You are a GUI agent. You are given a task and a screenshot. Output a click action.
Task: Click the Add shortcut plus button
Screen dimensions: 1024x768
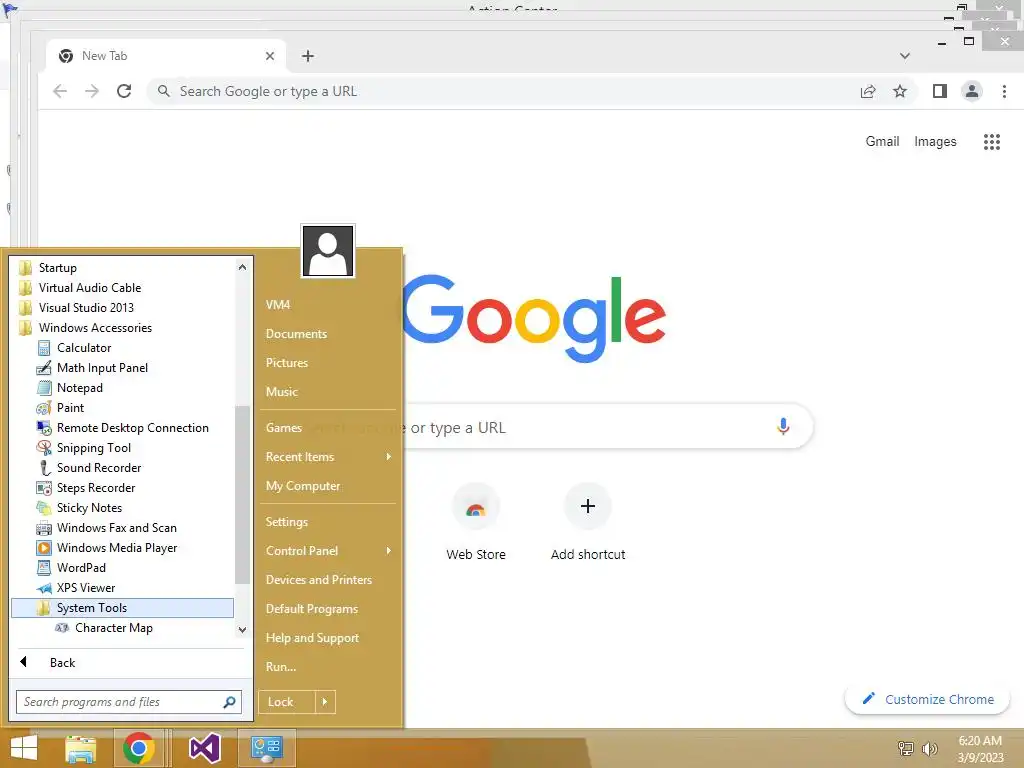(x=588, y=506)
